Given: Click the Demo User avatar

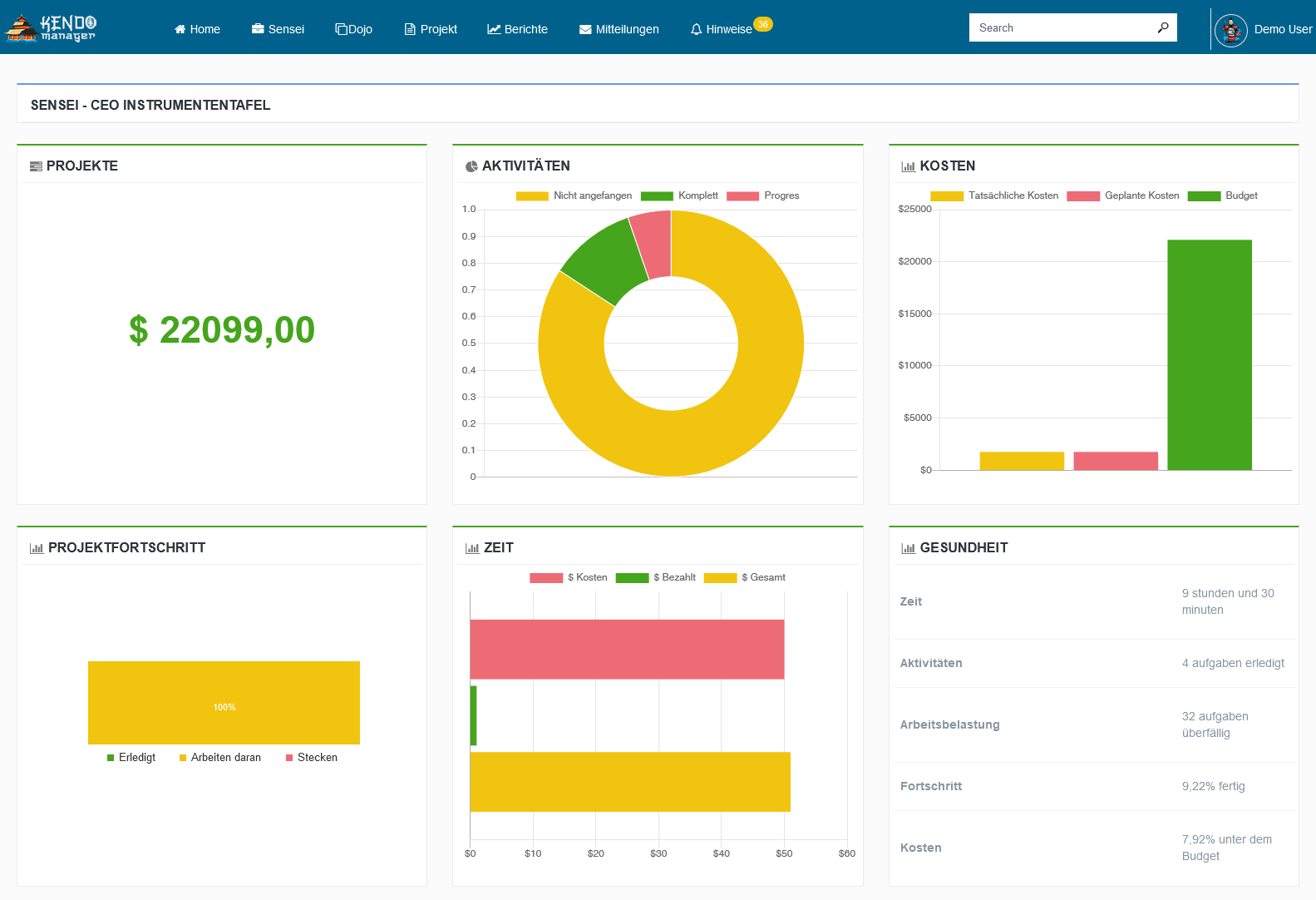Looking at the screenshot, I should (x=1231, y=31).
